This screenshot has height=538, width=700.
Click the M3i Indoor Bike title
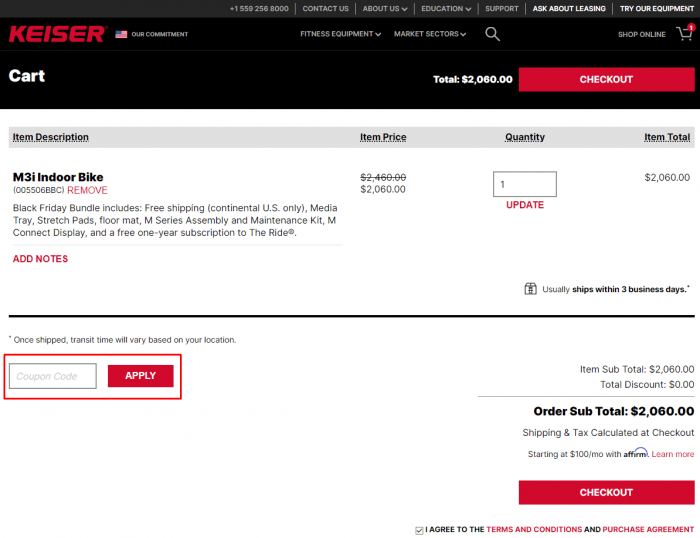click(58, 177)
